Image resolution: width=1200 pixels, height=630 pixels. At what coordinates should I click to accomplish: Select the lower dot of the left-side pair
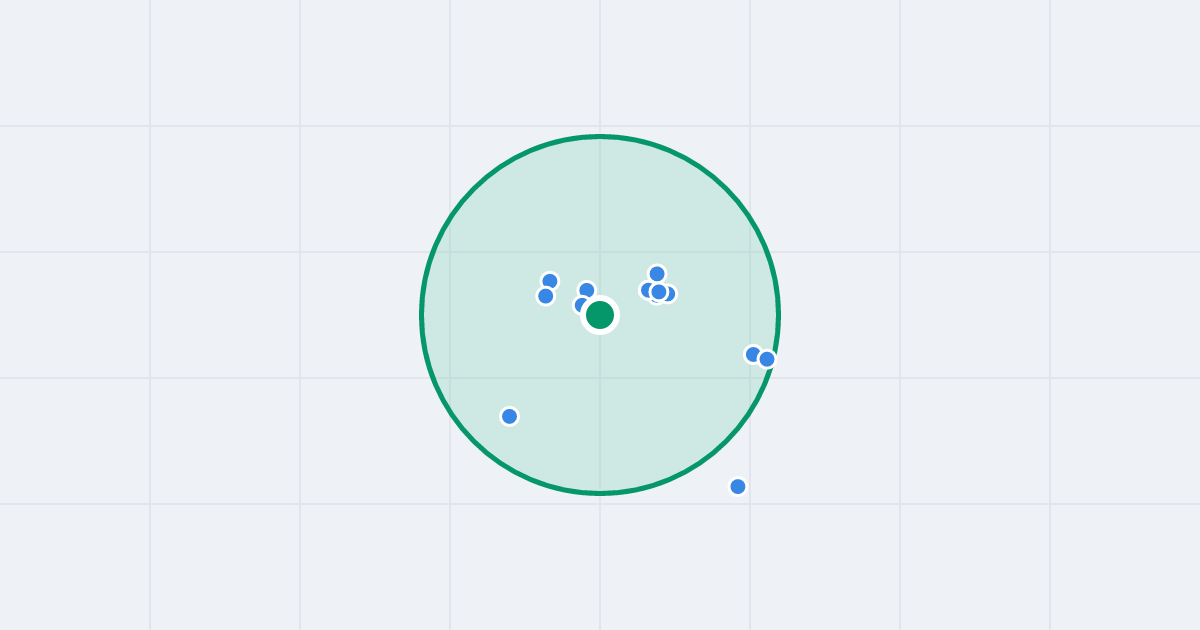pyautogui.click(x=546, y=296)
